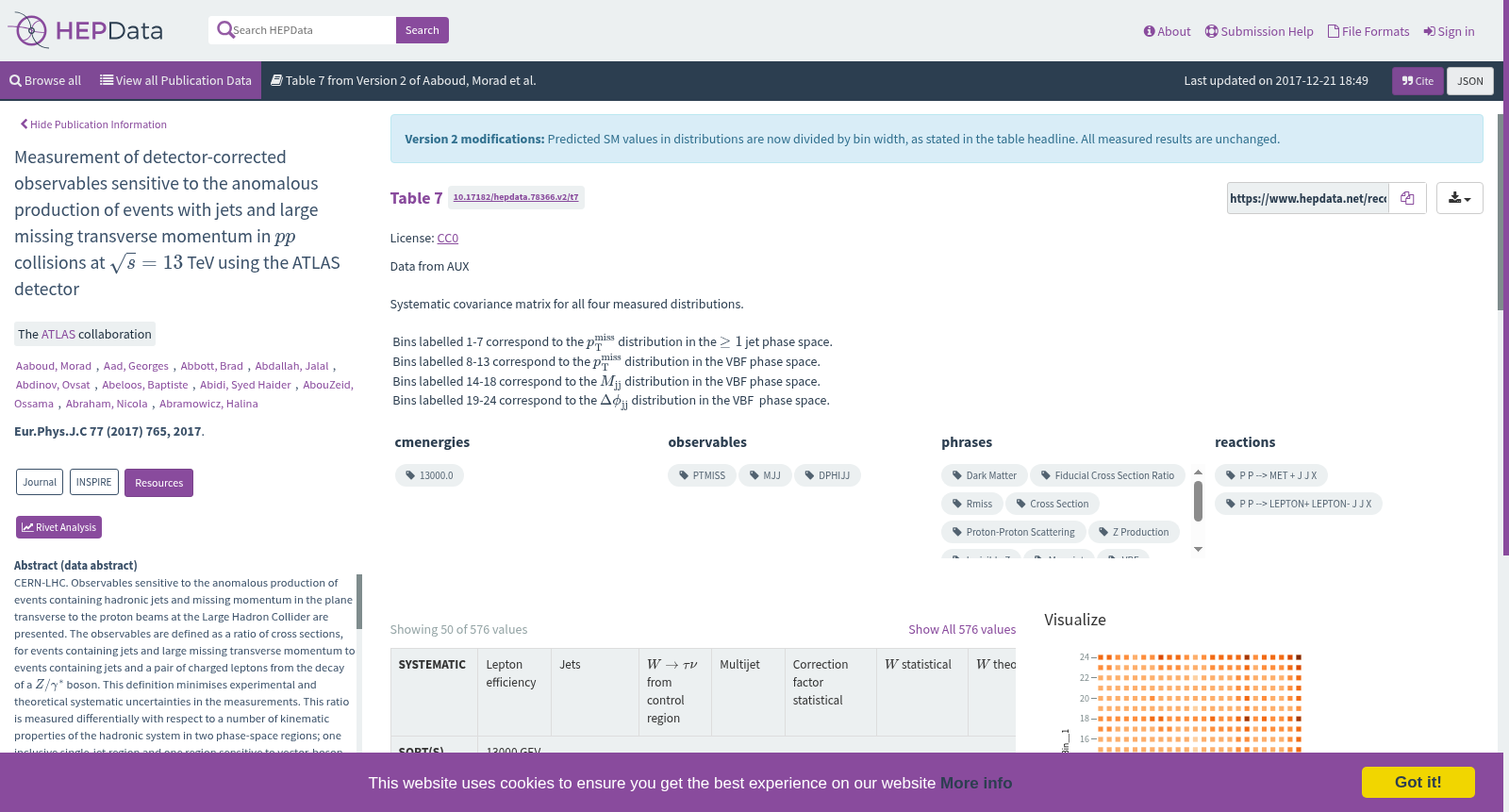The height and width of the screenshot is (812, 1509).
Task: Click the Journal button
Action: (x=40, y=482)
